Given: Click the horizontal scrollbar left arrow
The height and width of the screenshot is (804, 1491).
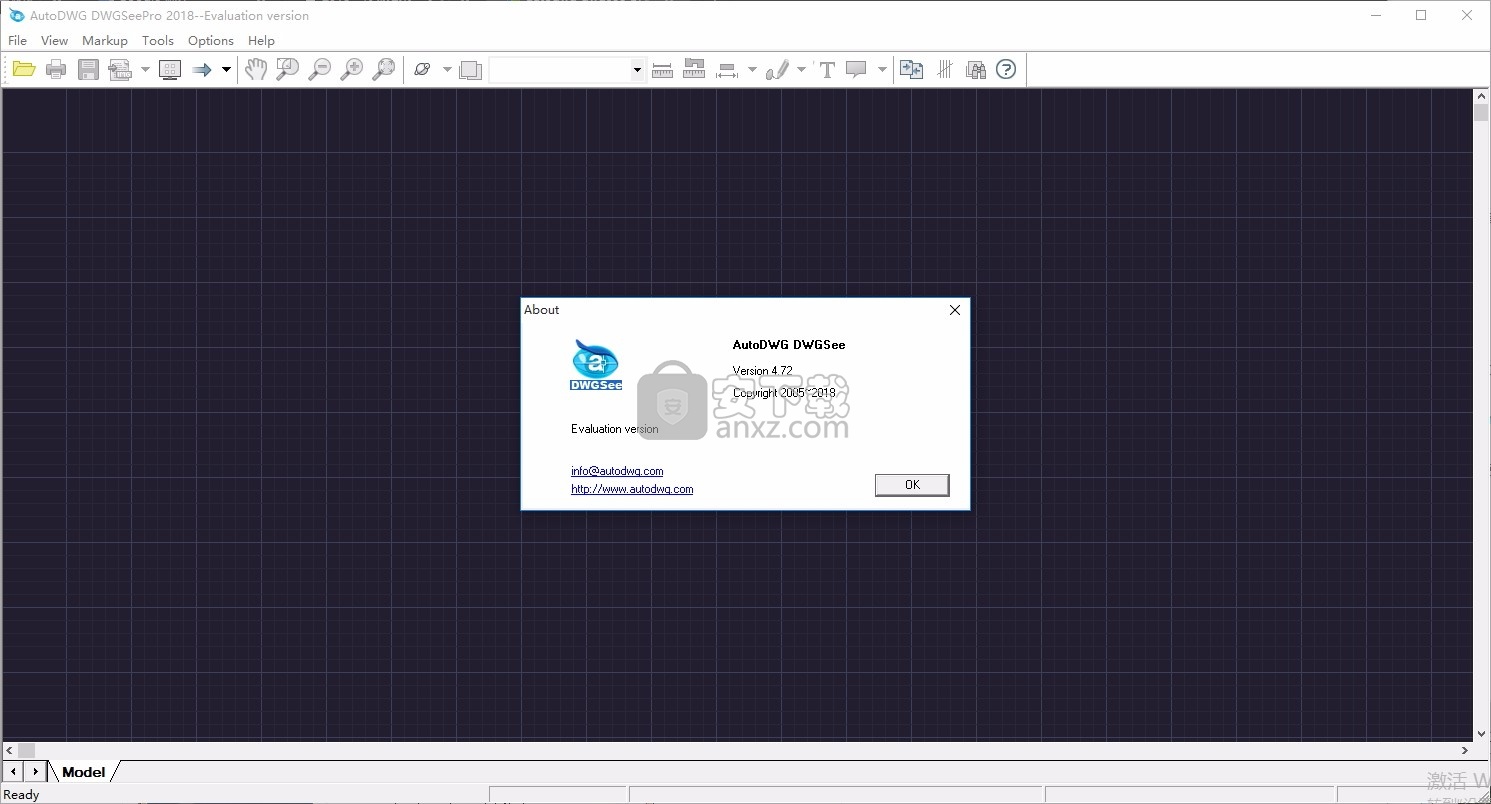Looking at the screenshot, I should coord(9,750).
